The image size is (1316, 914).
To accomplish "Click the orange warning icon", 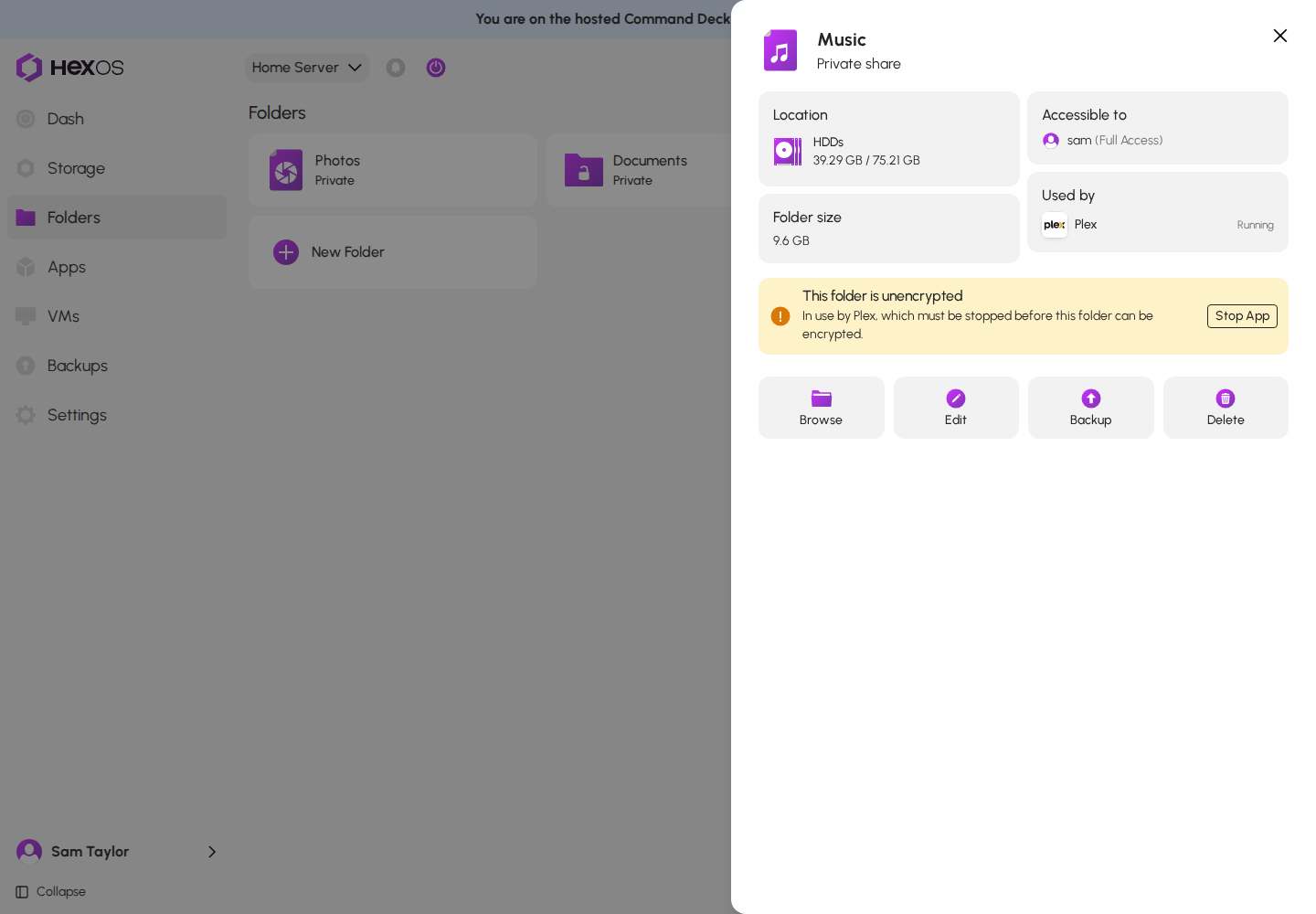I will tap(780, 316).
